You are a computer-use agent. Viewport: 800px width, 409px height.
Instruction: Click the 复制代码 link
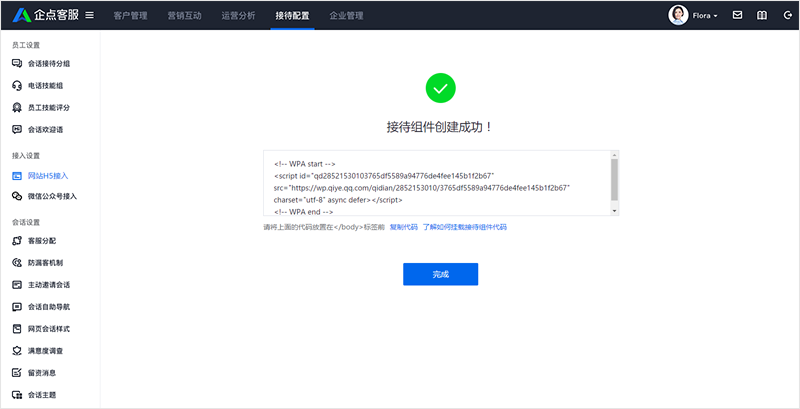[404, 227]
